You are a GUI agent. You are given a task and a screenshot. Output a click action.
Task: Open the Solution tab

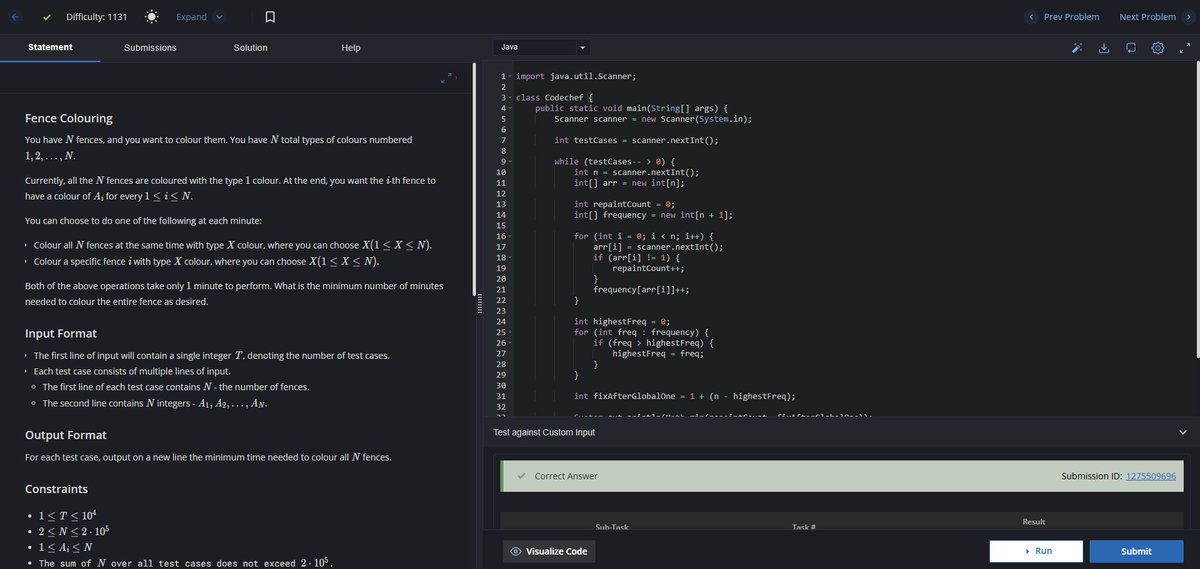250,48
